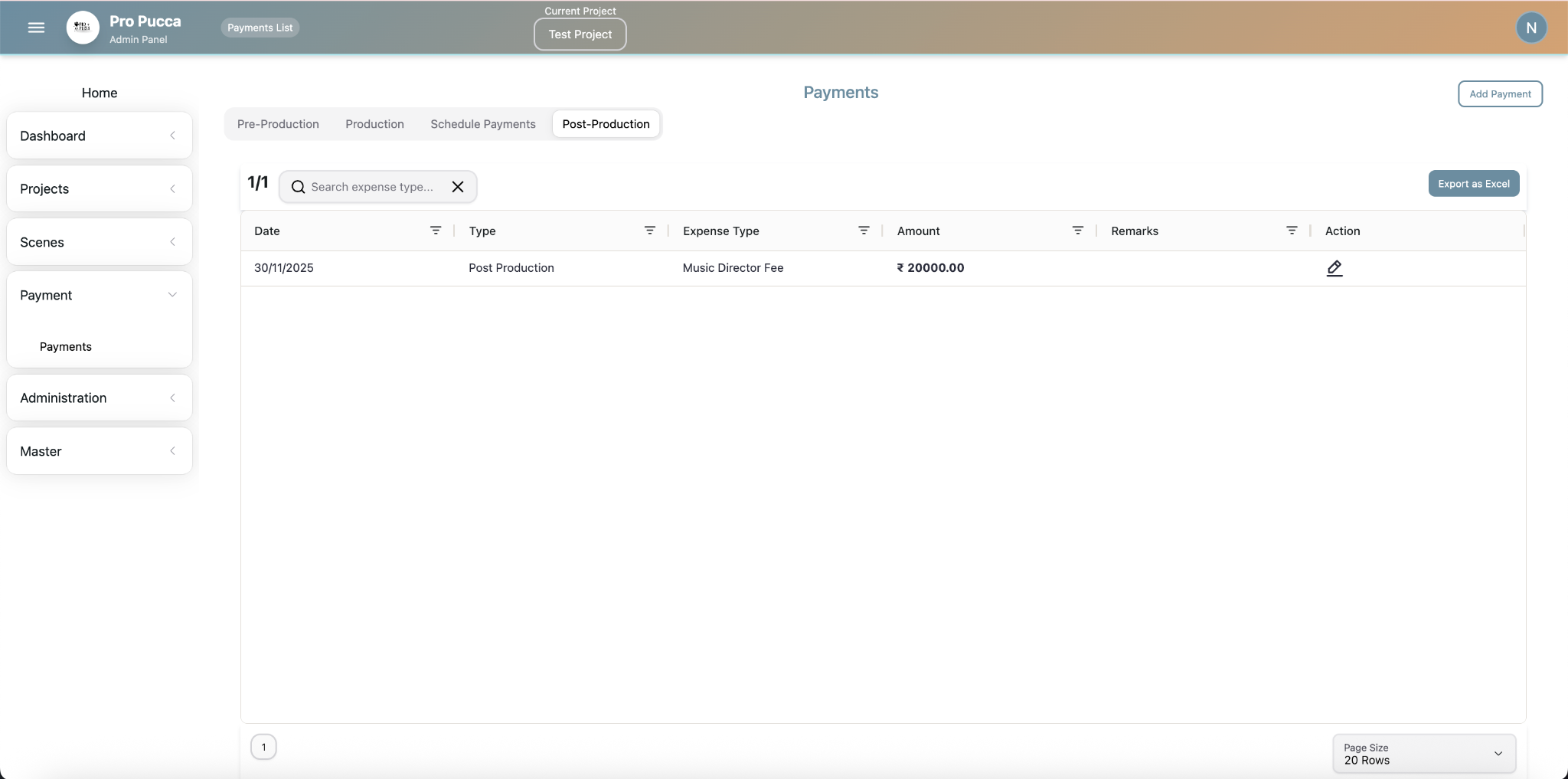Open the Page Size dropdown

1423,754
